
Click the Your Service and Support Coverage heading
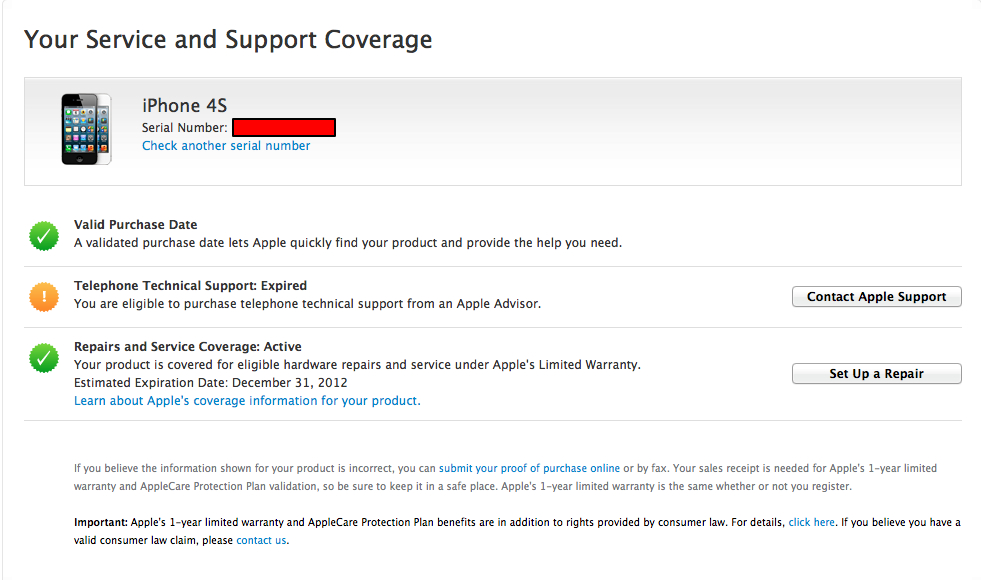[228, 40]
